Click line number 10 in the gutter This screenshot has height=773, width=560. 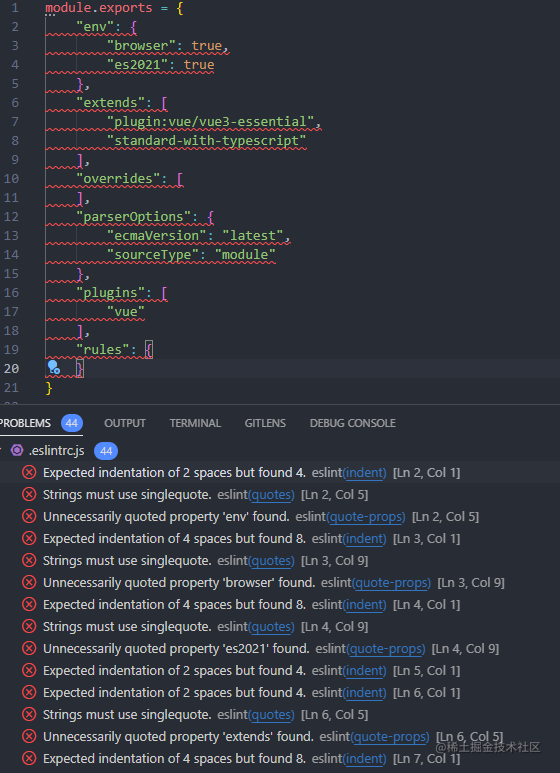pos(11,178)
